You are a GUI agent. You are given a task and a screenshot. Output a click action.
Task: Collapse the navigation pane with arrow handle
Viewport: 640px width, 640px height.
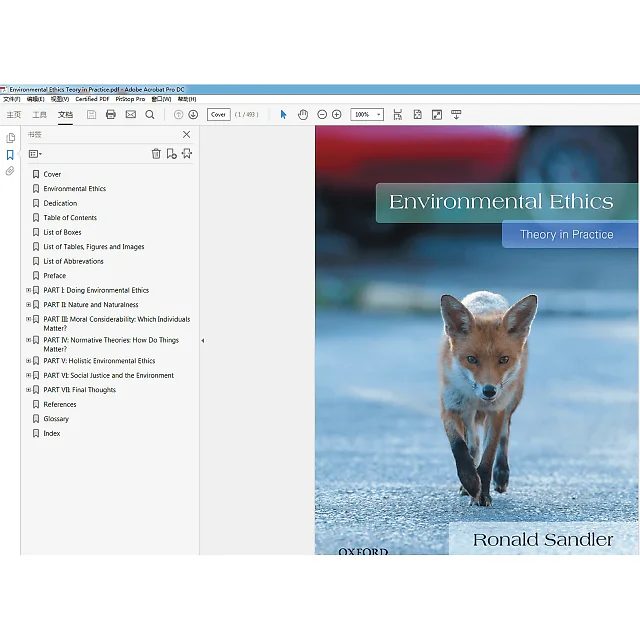(202, 340)
